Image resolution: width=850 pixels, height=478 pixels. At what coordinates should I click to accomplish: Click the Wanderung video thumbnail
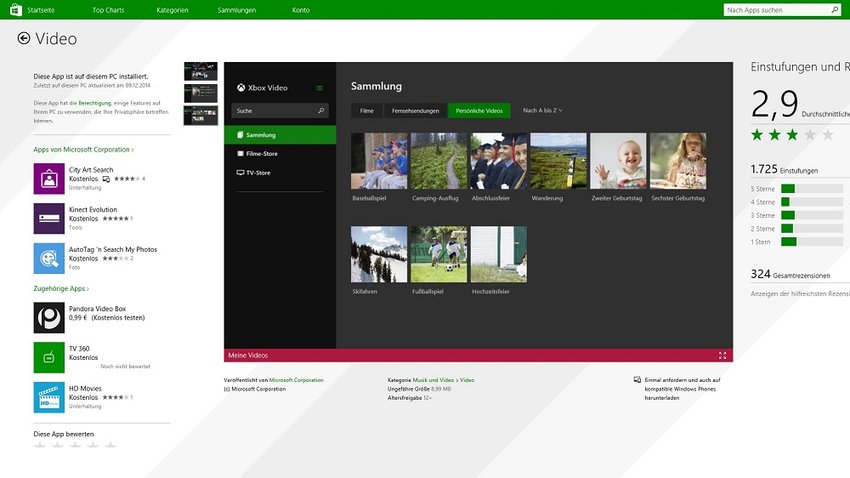coord(558,161)
